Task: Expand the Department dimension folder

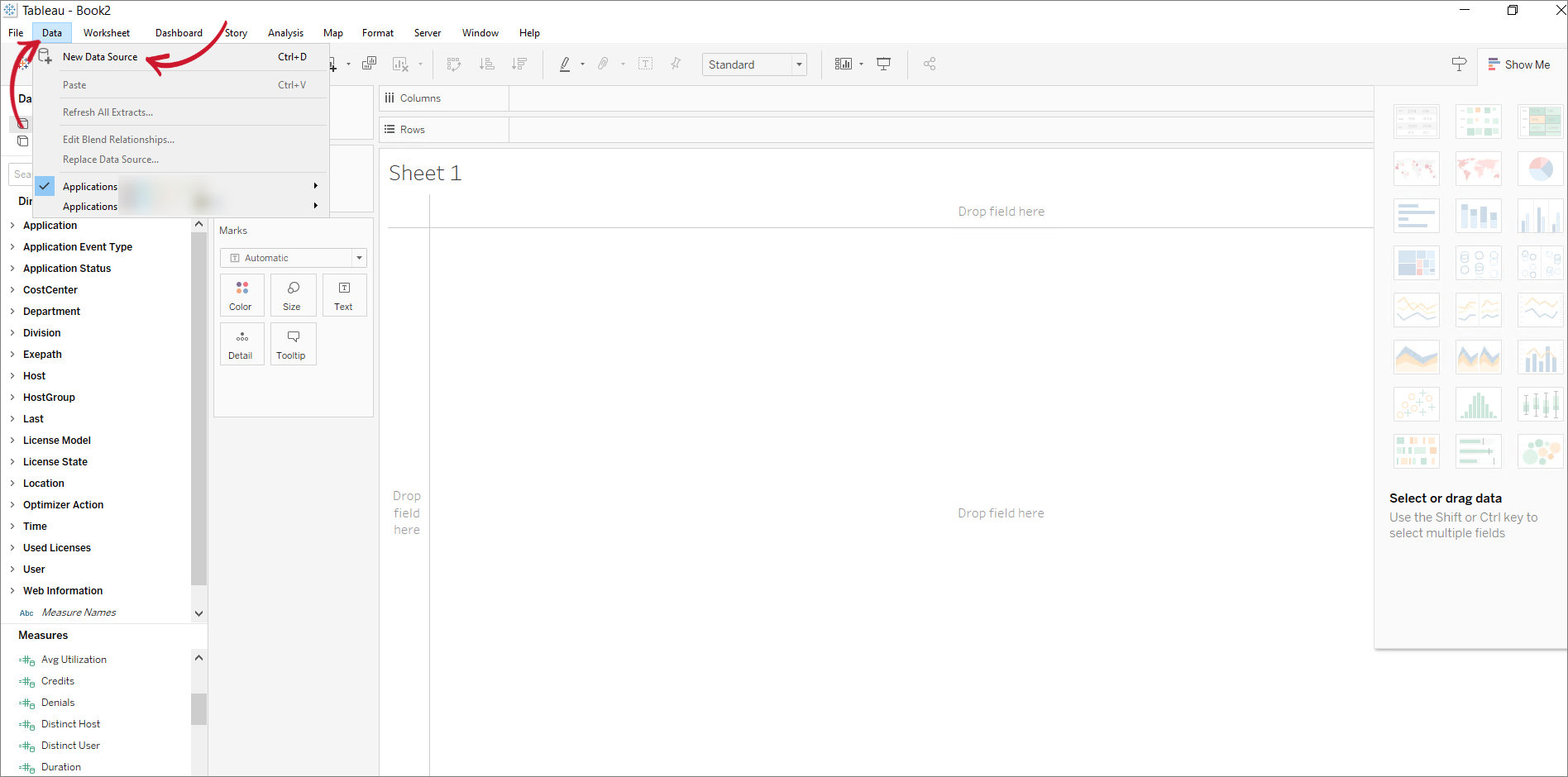Action: pos(12,312)
